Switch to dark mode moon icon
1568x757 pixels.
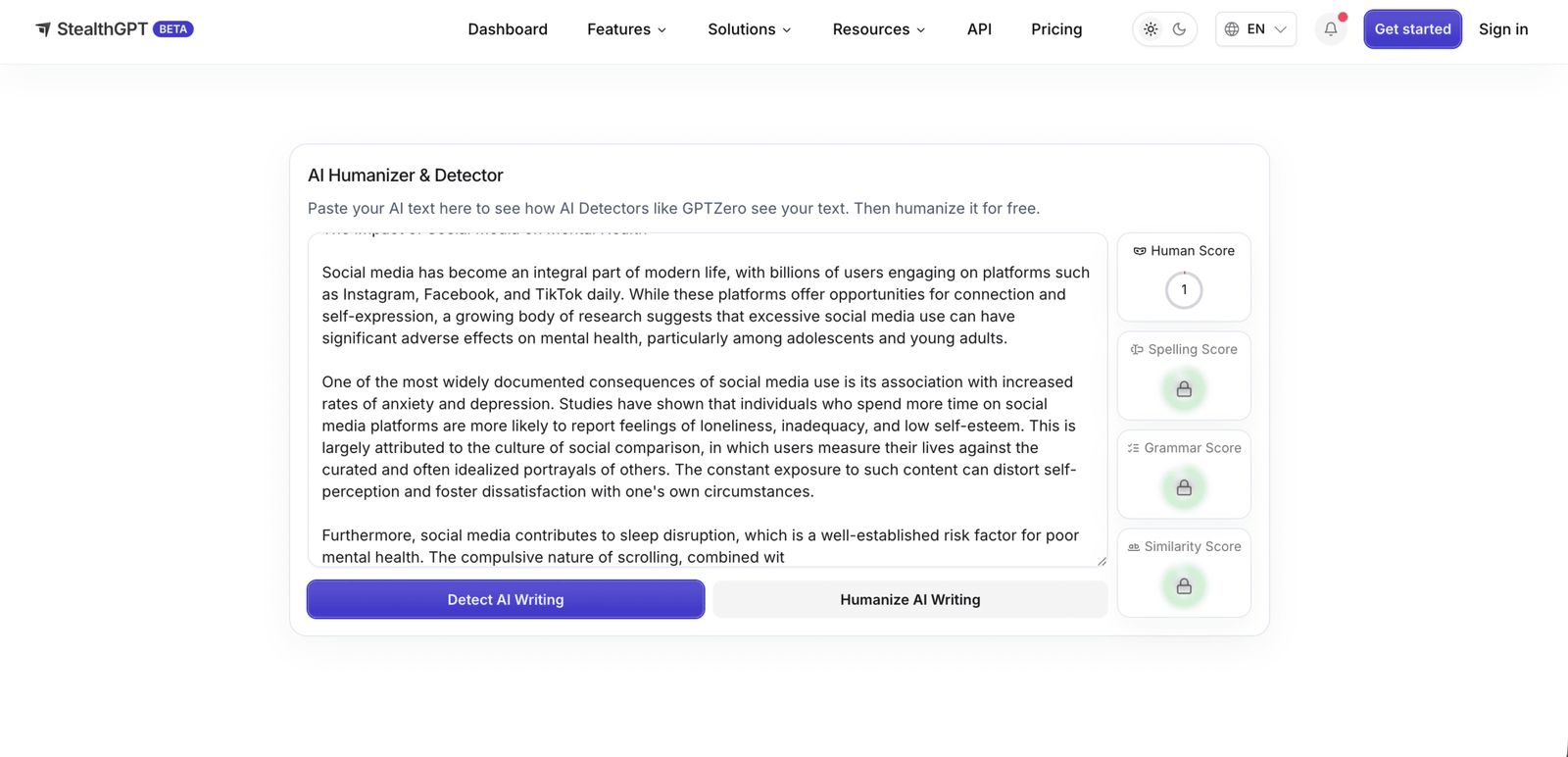(1179, 29)
